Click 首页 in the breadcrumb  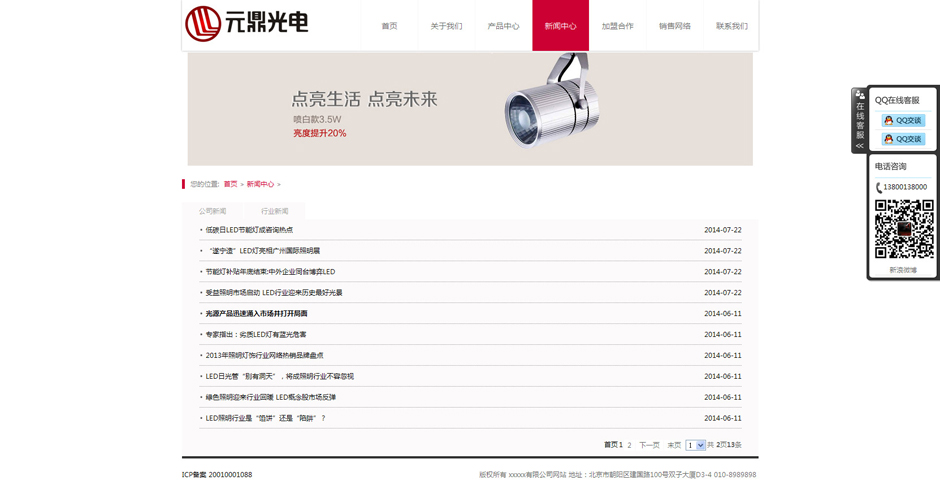(231, 184)
